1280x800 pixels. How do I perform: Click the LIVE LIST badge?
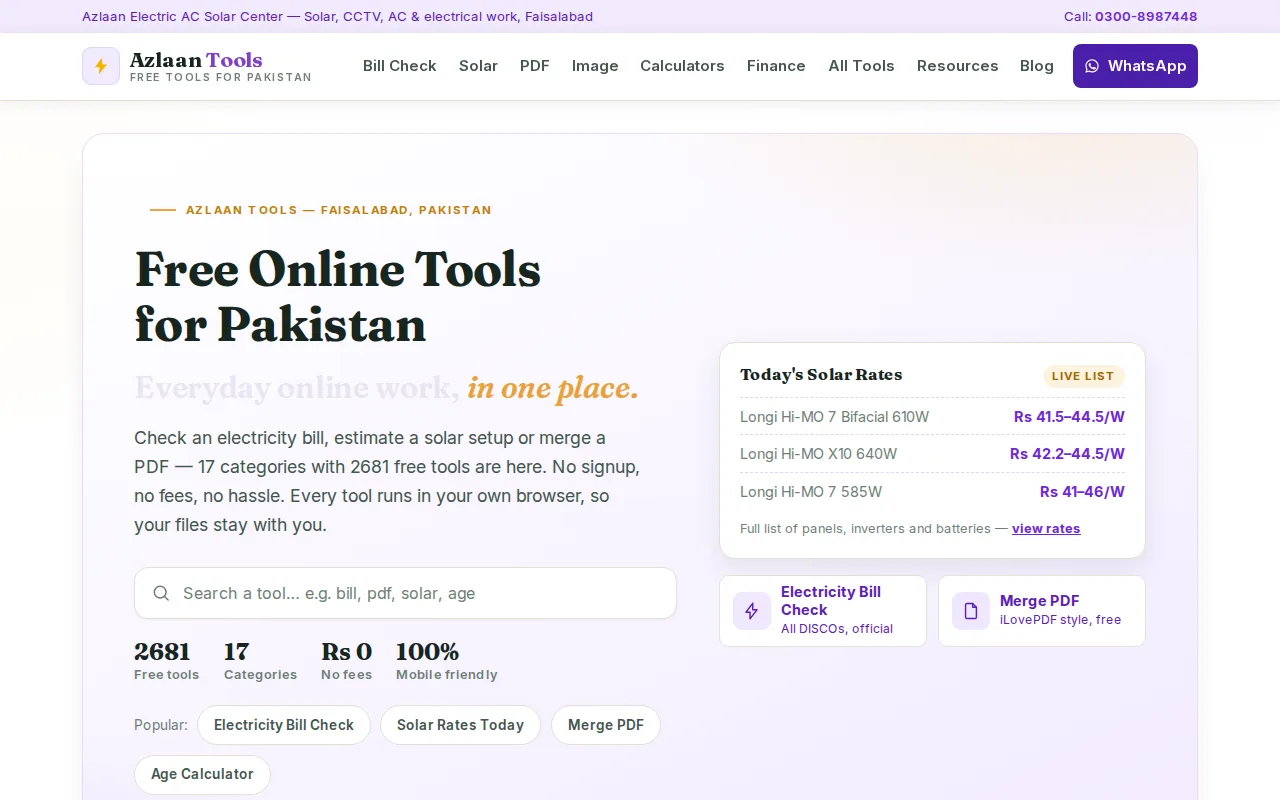(x=1083, y=376)
